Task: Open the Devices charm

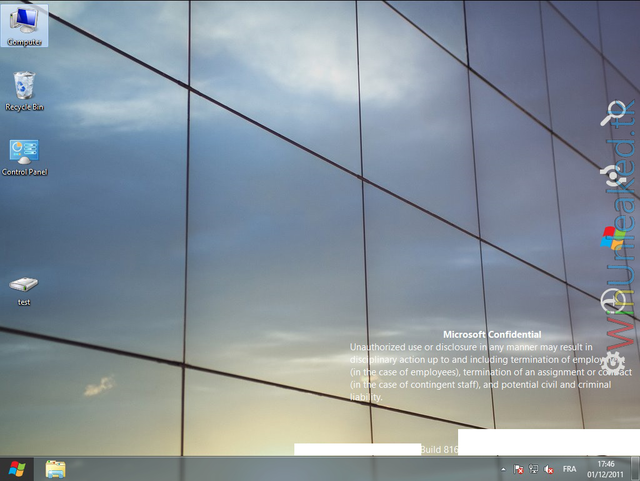Action: coord(611,299)
